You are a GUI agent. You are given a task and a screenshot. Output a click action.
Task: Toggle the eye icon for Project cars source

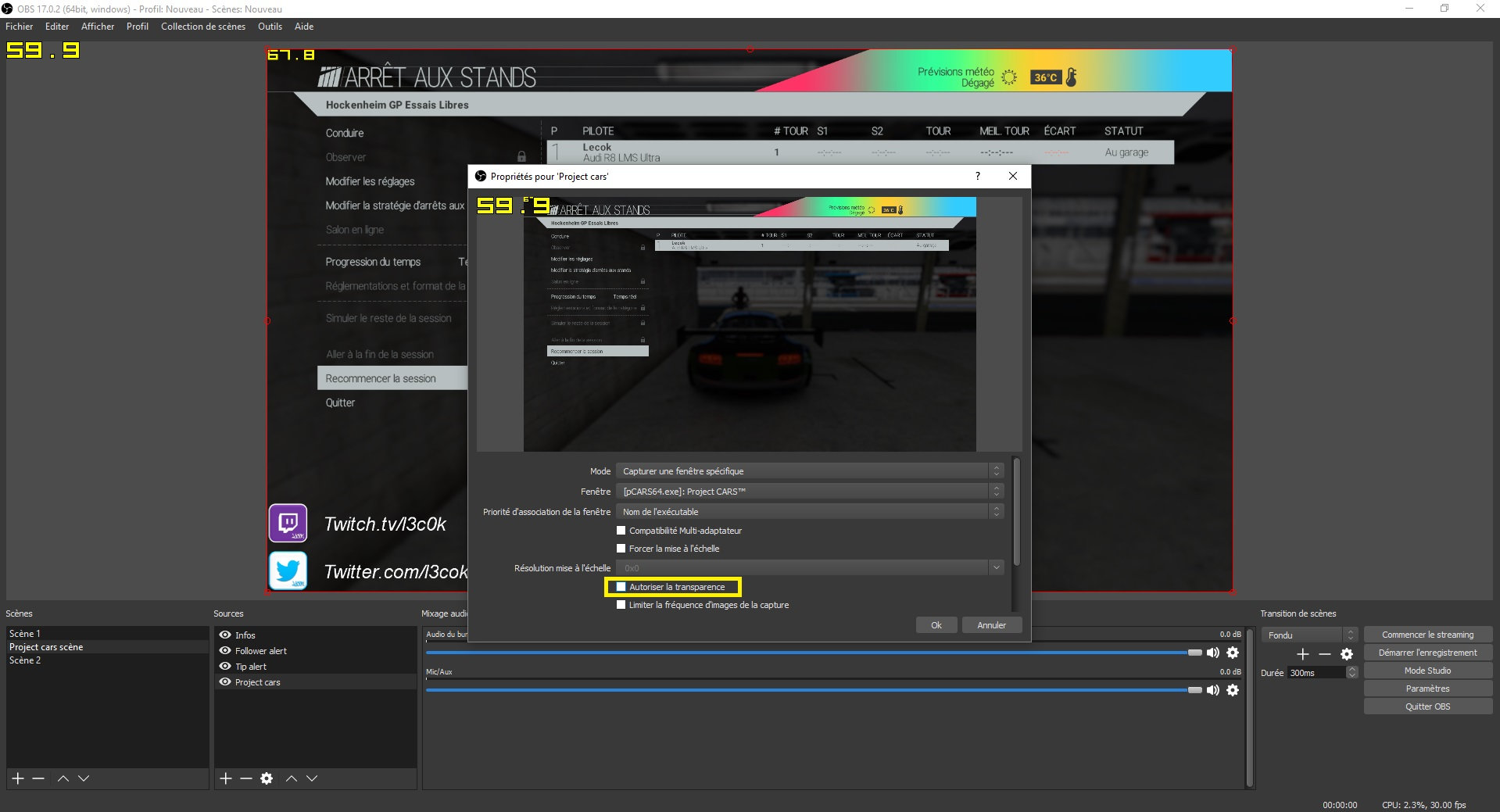[225, 681]
